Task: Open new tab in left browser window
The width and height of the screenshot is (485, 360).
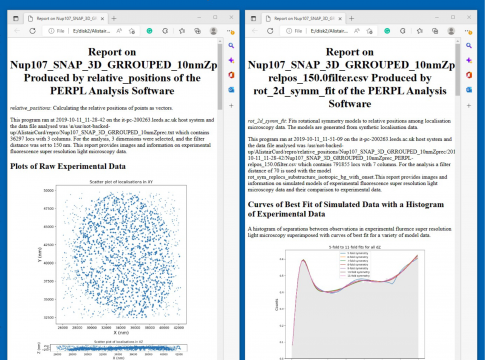Action: coord(114,18)
